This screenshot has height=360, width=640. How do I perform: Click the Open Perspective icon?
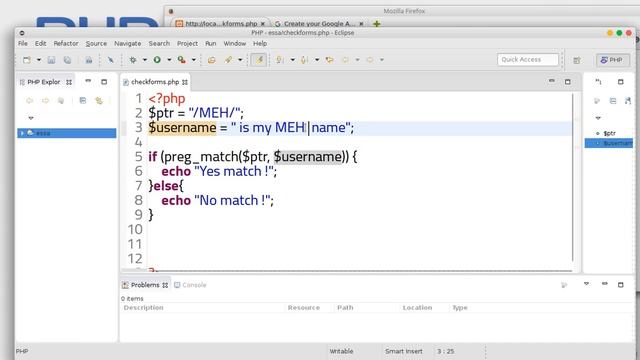pos(577,60)
